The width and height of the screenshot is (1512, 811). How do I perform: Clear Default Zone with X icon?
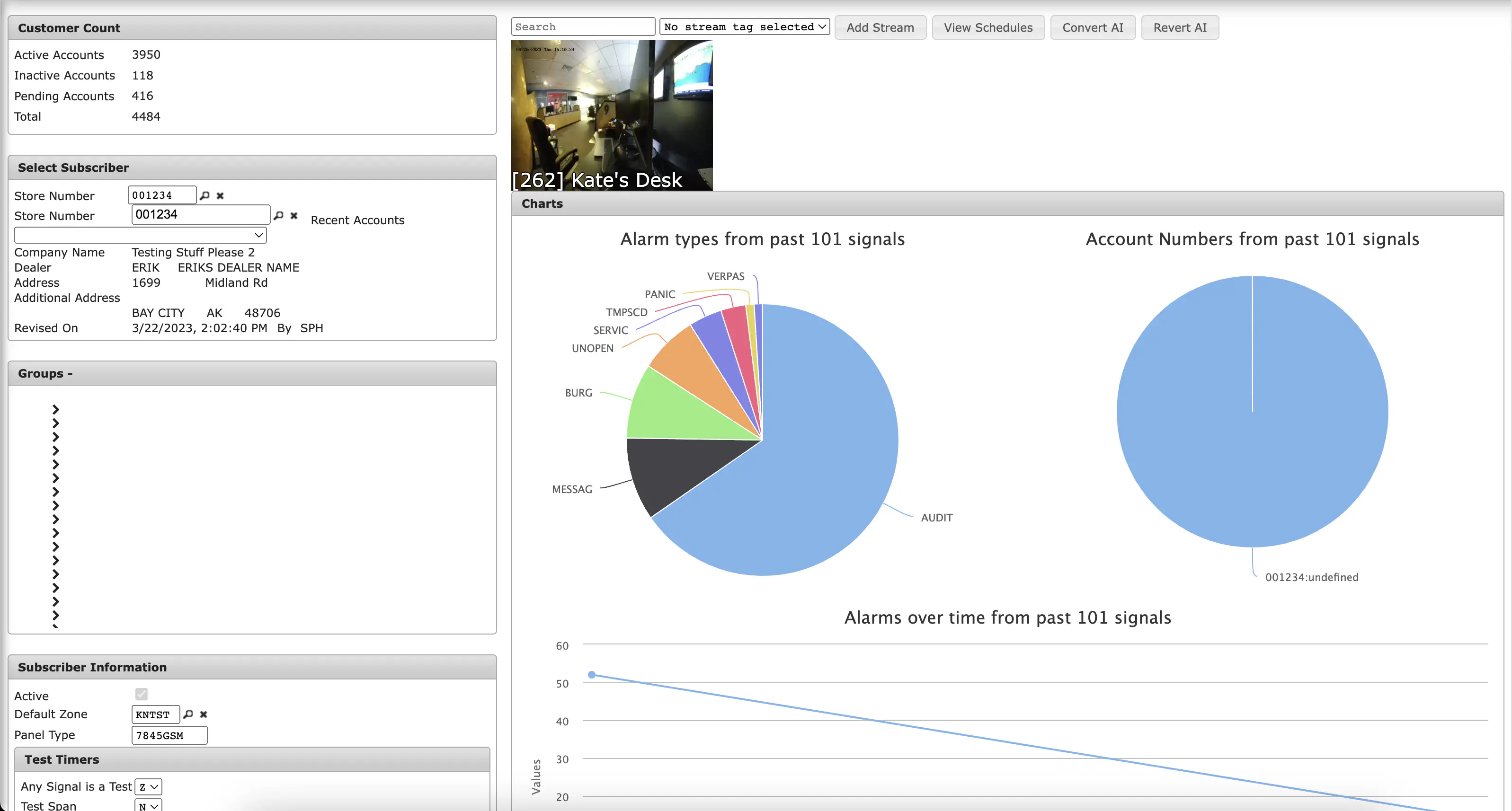[x=204, y=714]
